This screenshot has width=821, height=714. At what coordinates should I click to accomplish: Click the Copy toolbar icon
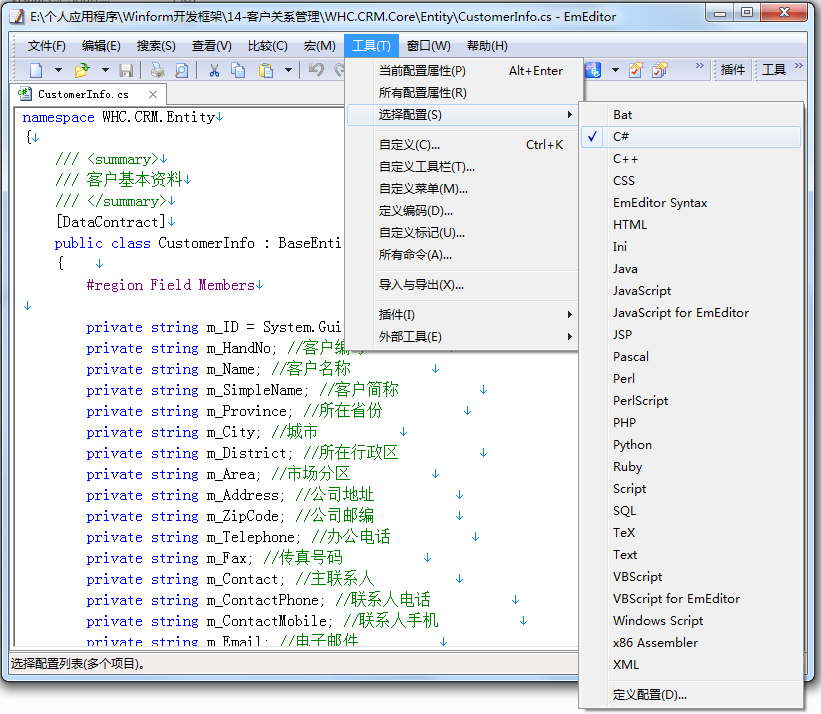click(238, 70)
